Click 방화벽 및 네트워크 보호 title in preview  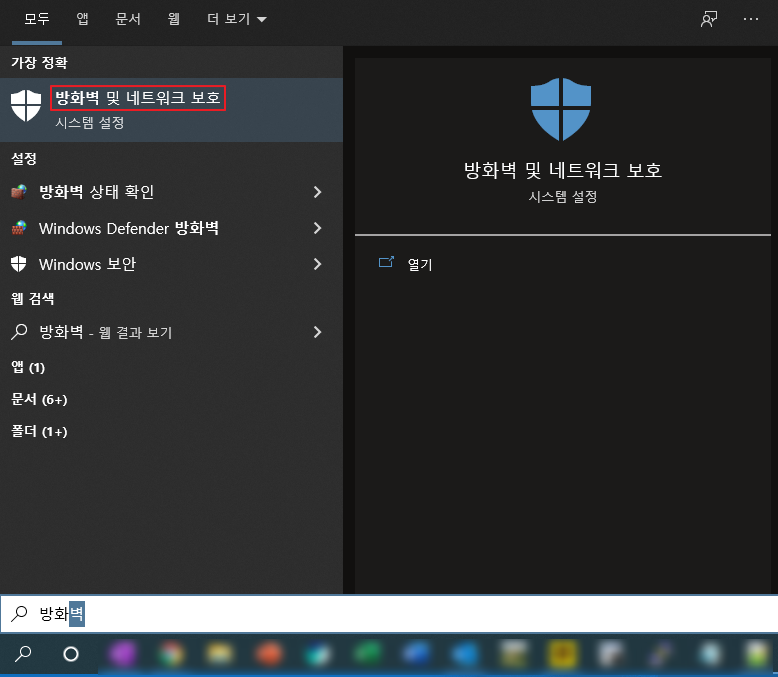click(x=563, y=171)
